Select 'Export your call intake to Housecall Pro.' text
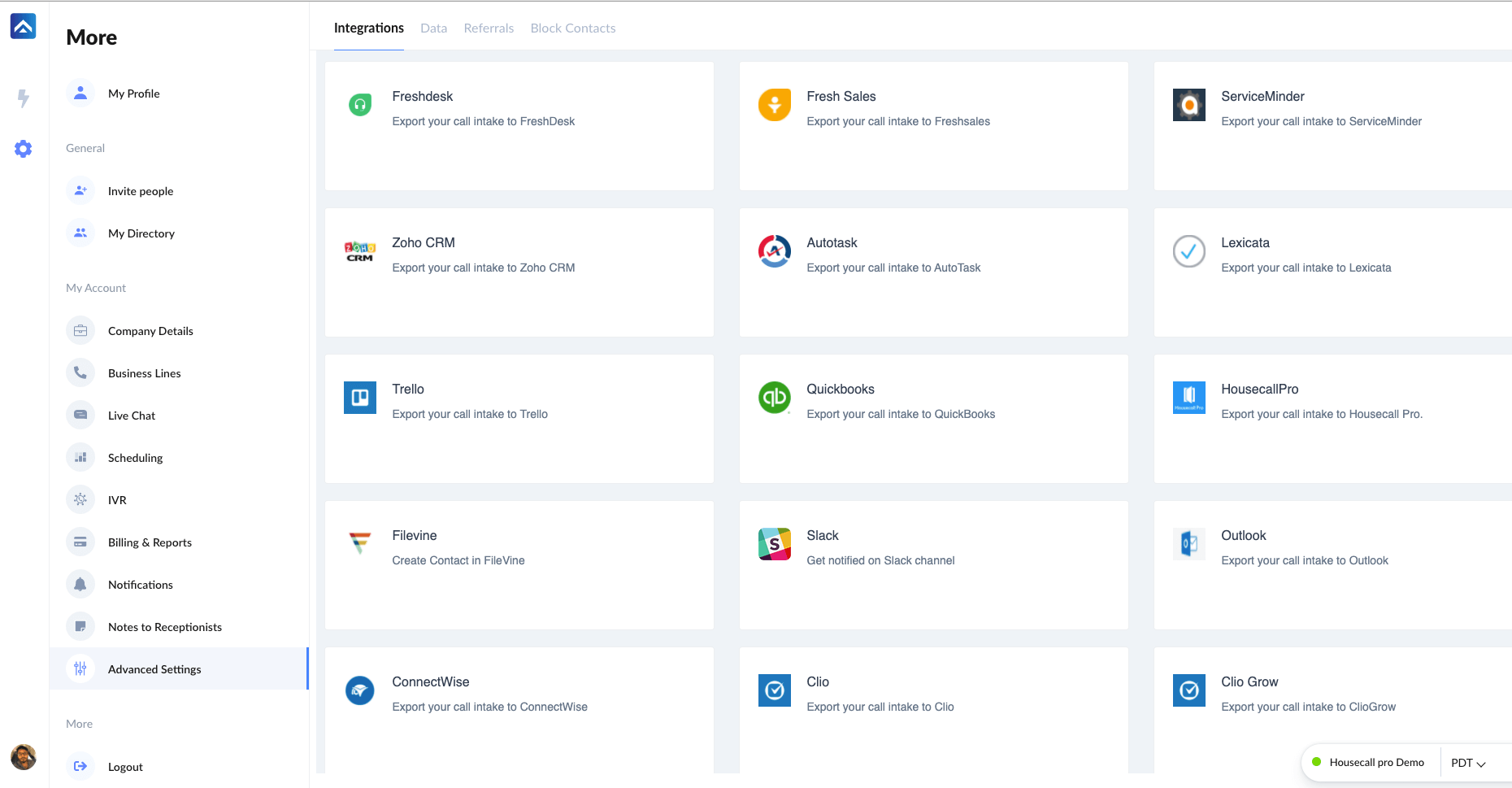Viewport: 1512px width, 788px height. click(1322, 414)
